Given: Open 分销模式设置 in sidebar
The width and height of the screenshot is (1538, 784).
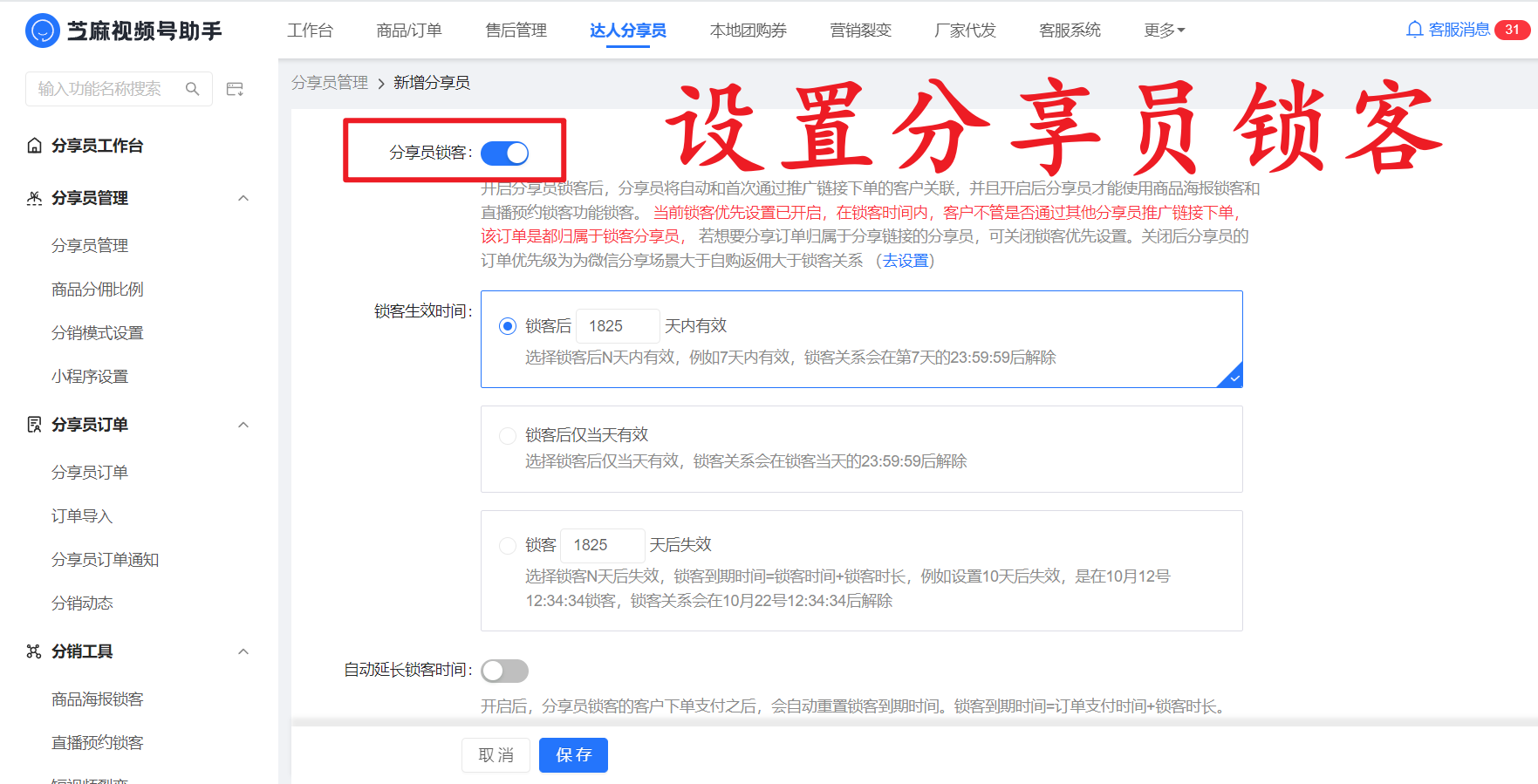Looking at the screenshot, I should pyautogui.click(x=97, y=333).
